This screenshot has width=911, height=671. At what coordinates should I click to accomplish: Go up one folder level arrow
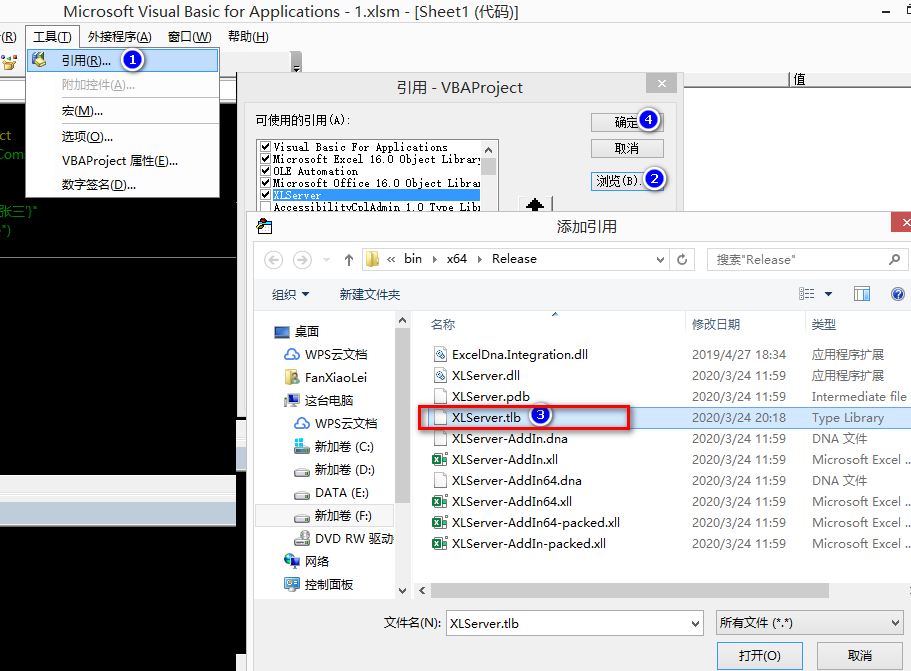pos(349,260)
